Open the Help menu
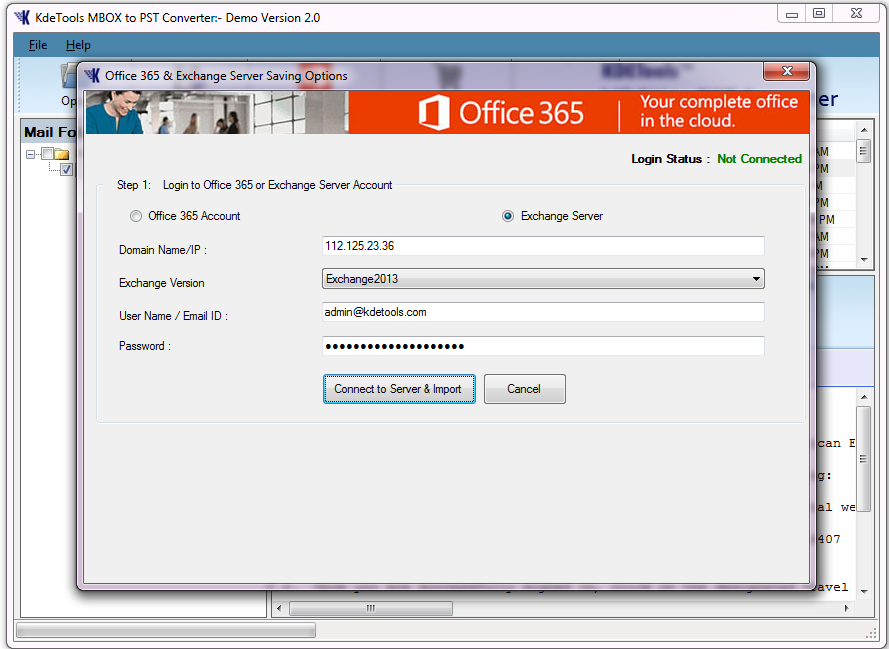This screenshot has height=649, width=889. coord(78,45)
